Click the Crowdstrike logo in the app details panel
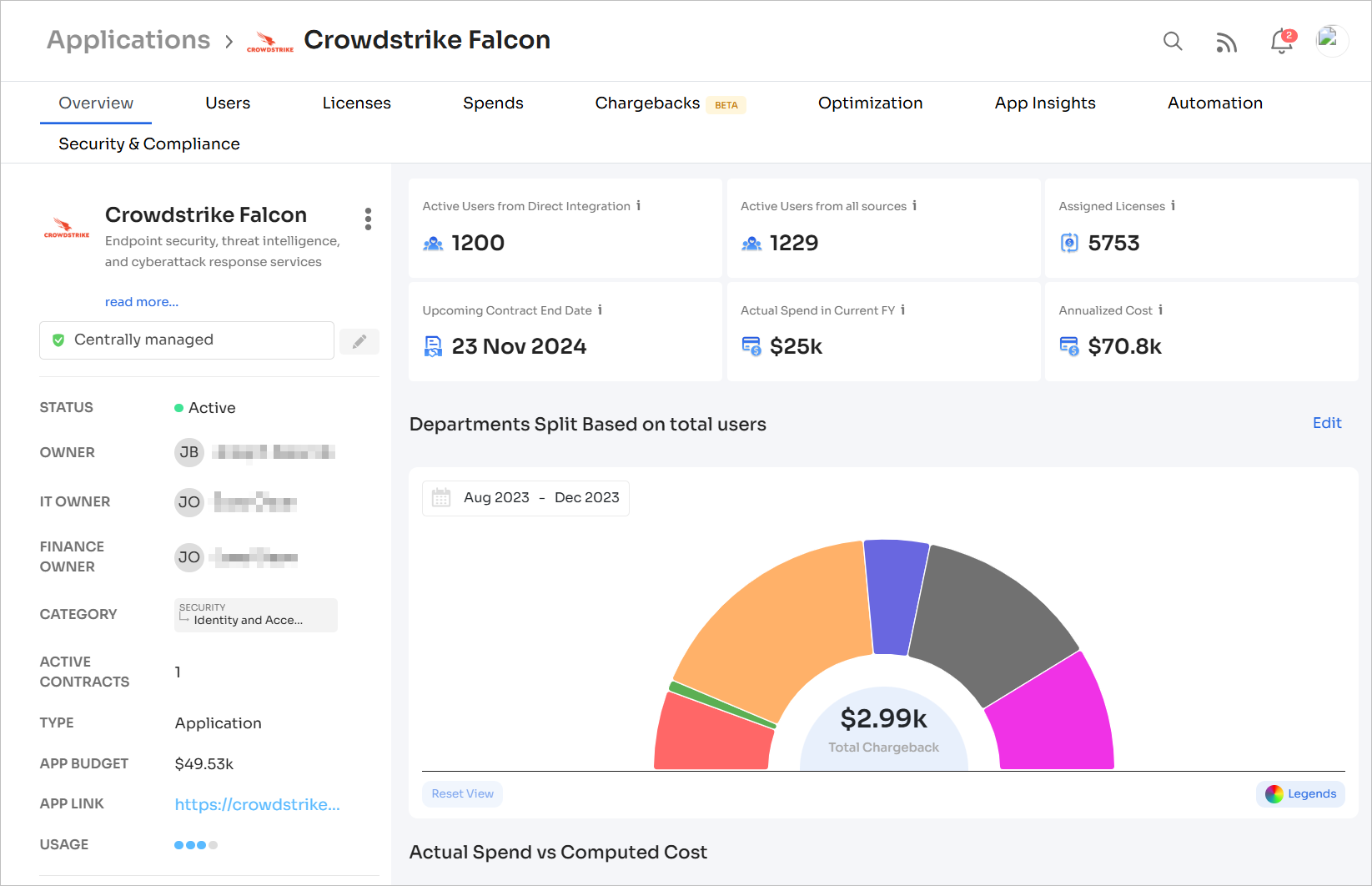The image size is (1372, 886). [x=67, y=228]
